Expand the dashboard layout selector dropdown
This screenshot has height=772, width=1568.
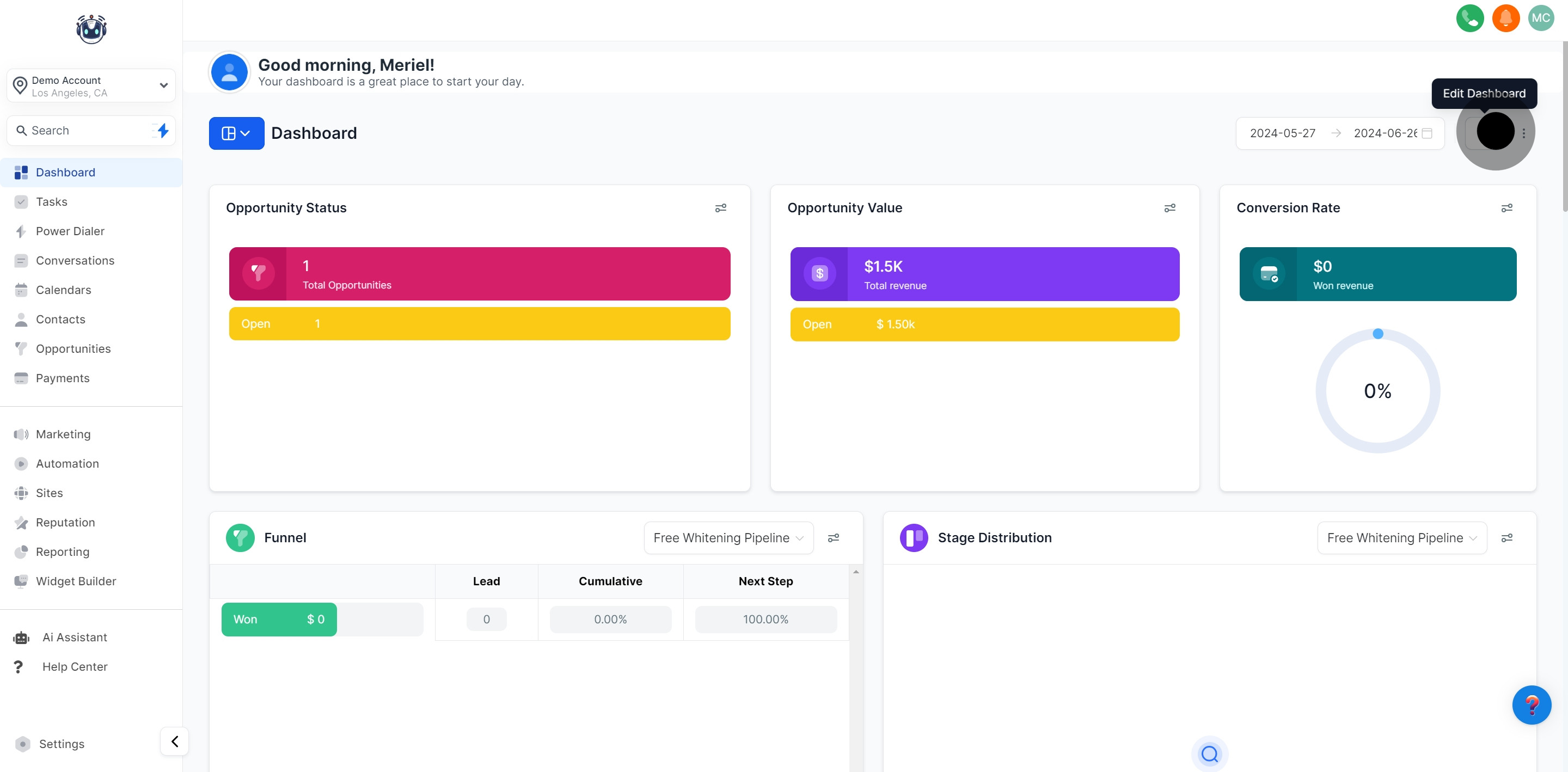[236, 133]
